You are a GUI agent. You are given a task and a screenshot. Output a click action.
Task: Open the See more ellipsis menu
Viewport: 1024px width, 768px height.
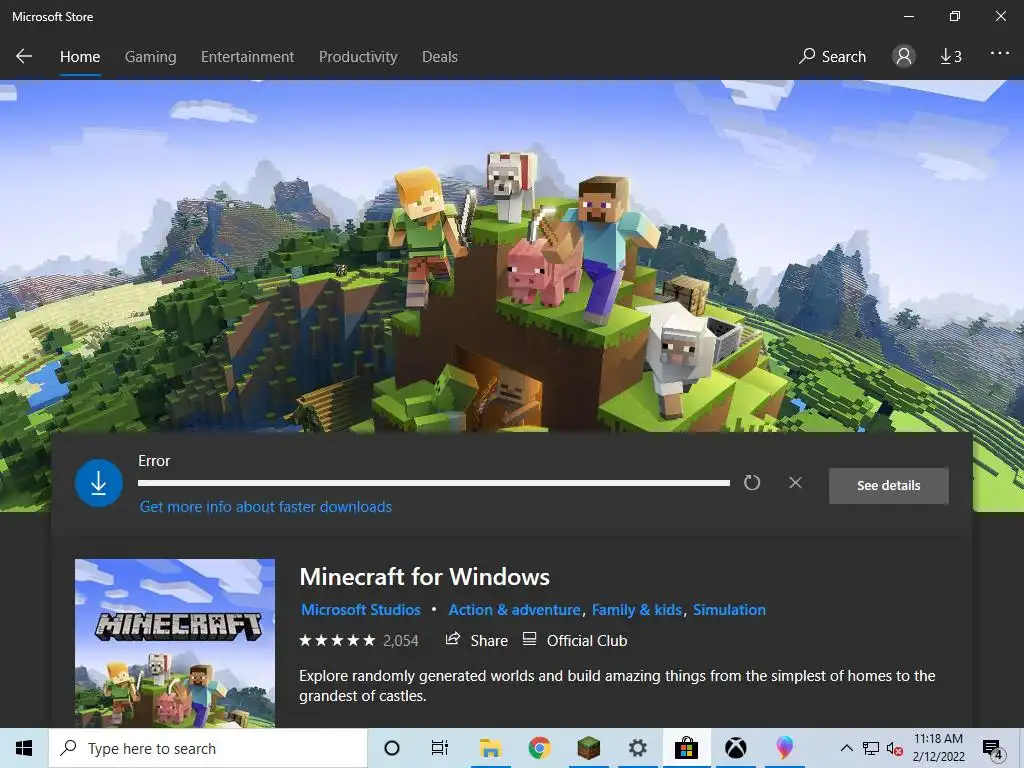[x=999, y=54]
